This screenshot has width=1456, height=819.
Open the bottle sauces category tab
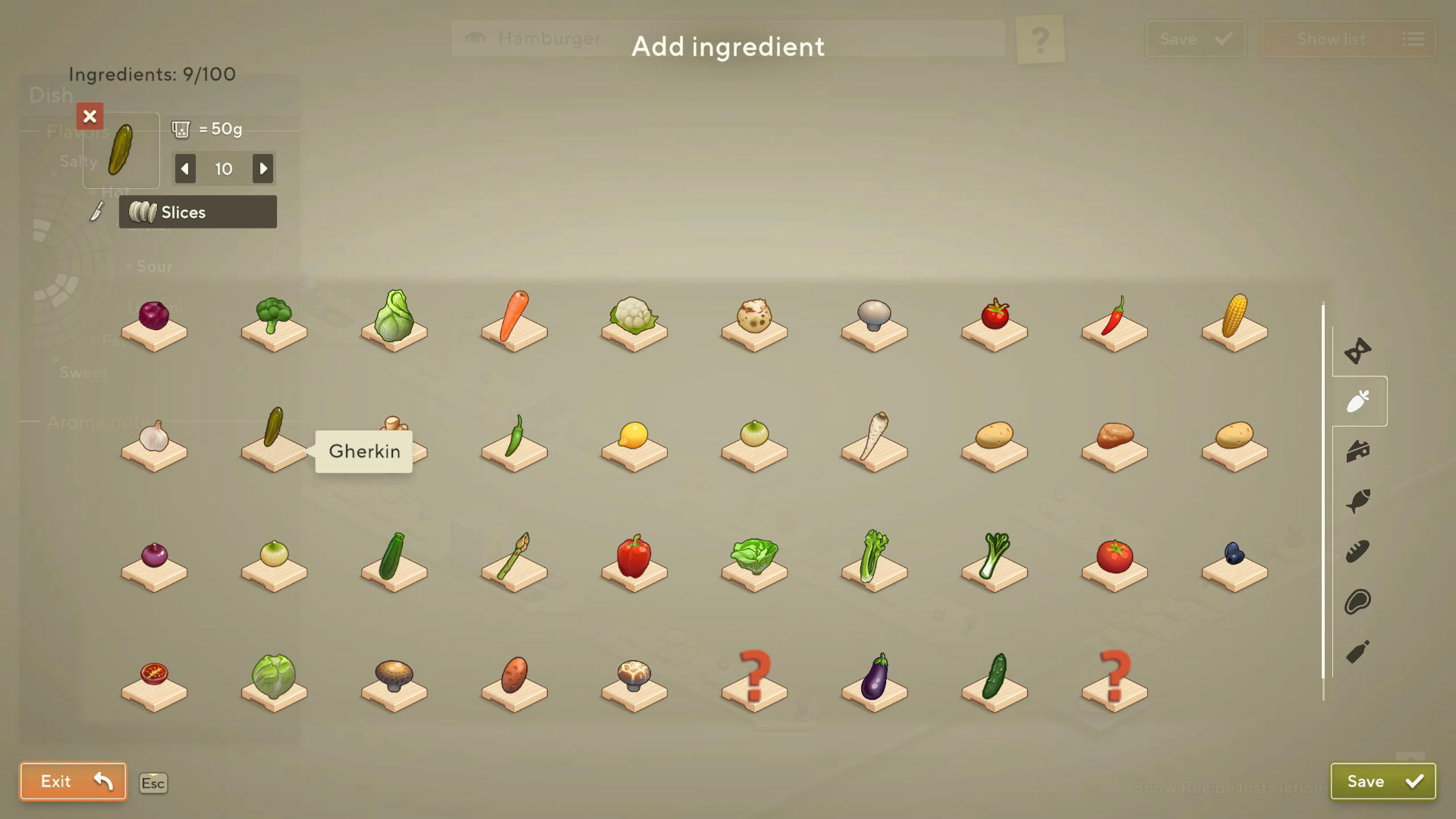pyautogui.click(x=1358, y=652)
